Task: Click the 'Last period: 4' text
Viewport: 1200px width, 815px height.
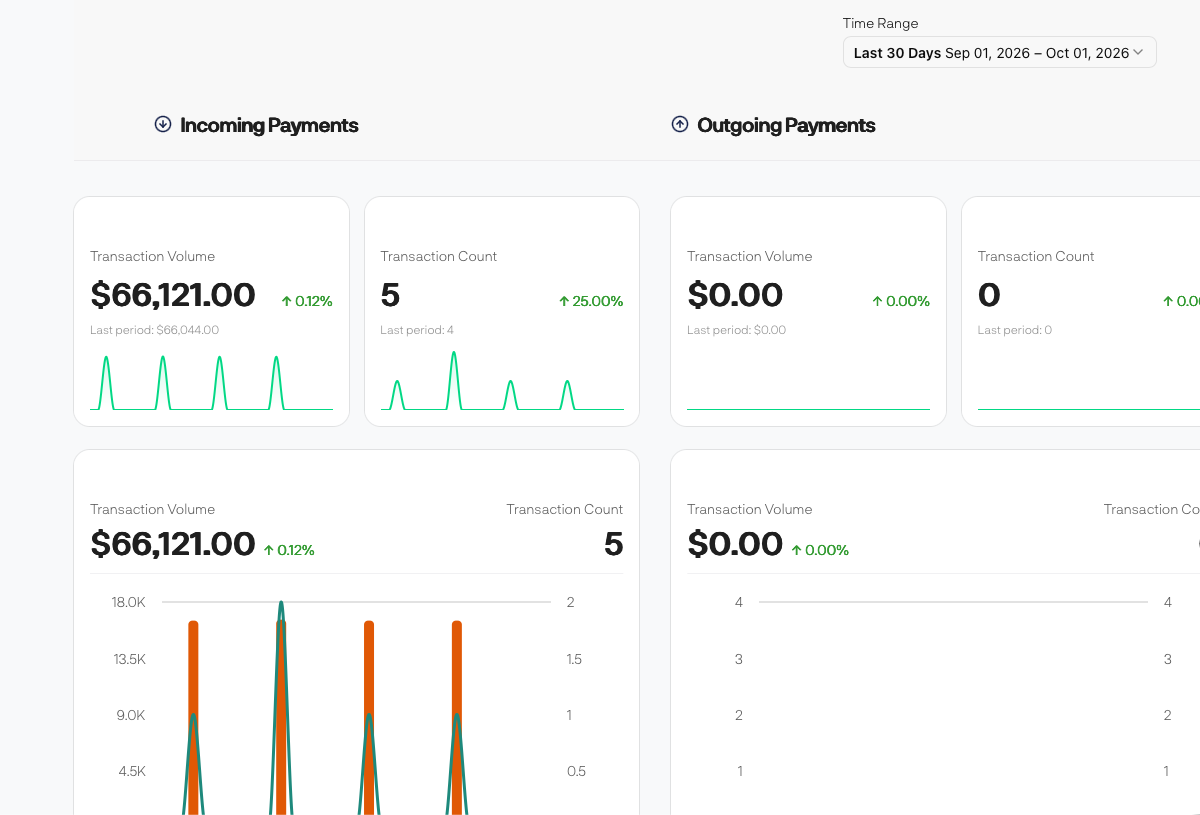Action: tap(417, 330)
